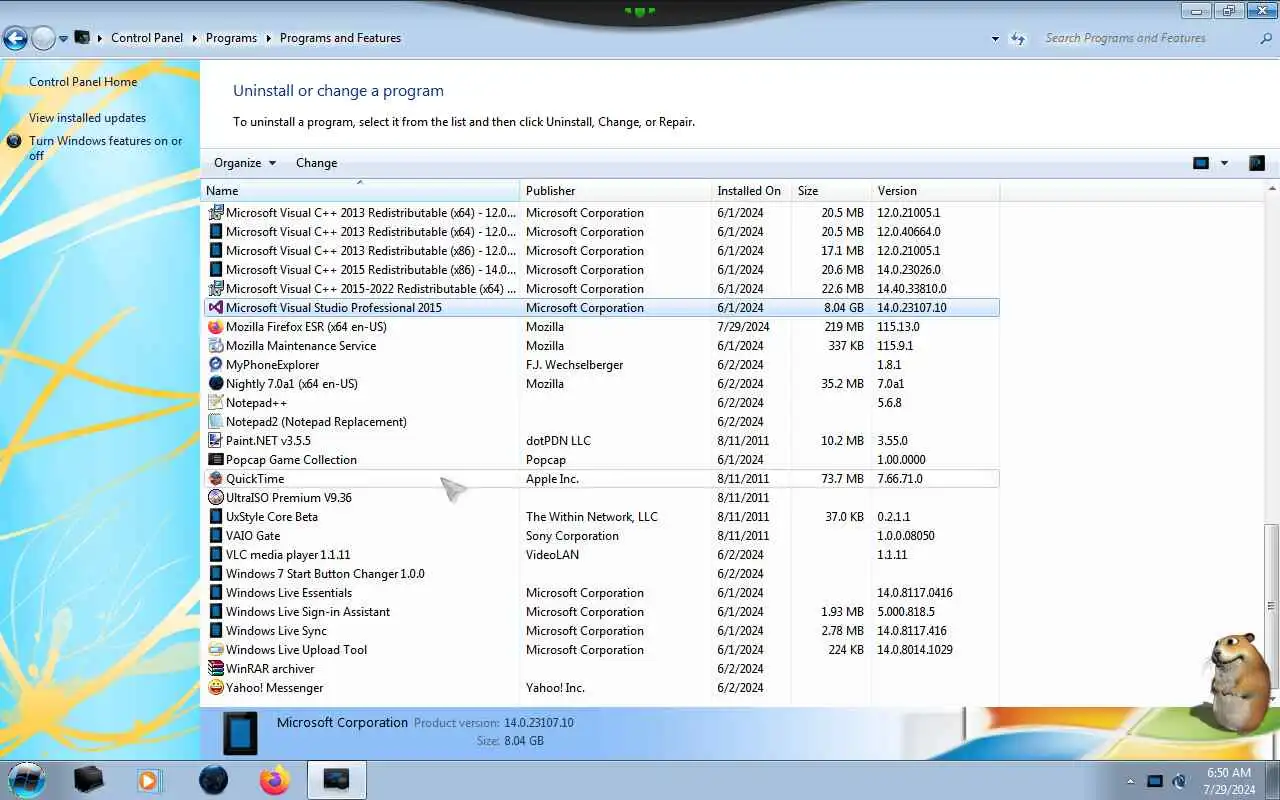Expand the view options dropdown arrow

coord(1224,163)
